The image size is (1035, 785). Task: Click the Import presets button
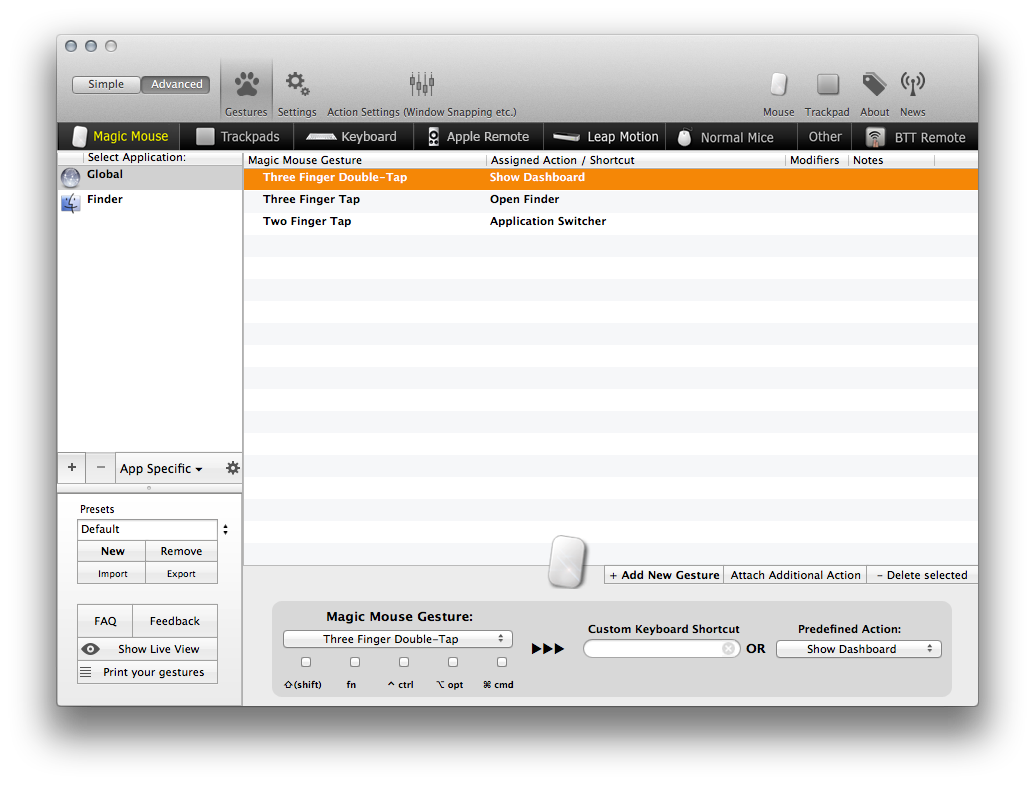click(112, 574)
